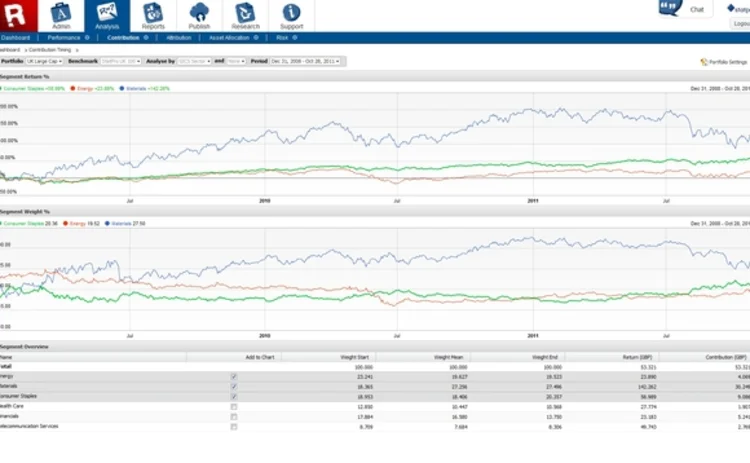Click the Portfolio Settings icon
This screenshot has height=463, width=750.
tap(704, 62)
